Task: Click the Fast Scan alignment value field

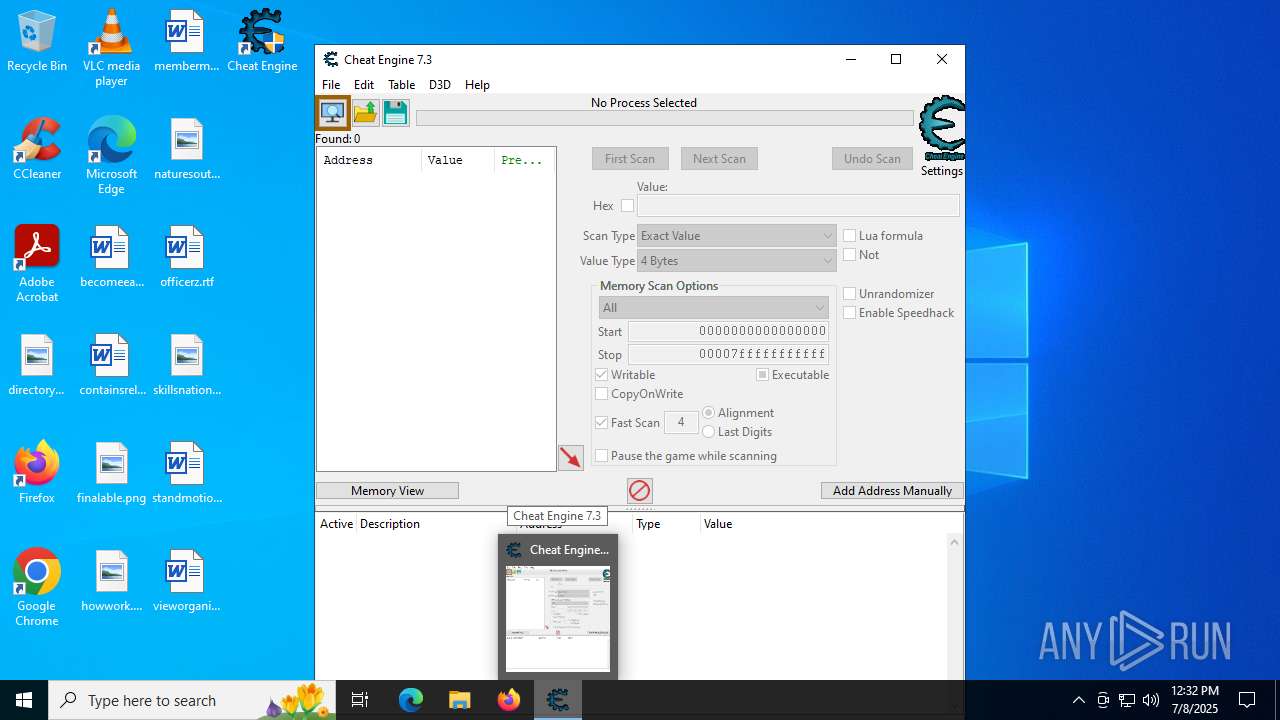Action: click(x=681, y=423)
